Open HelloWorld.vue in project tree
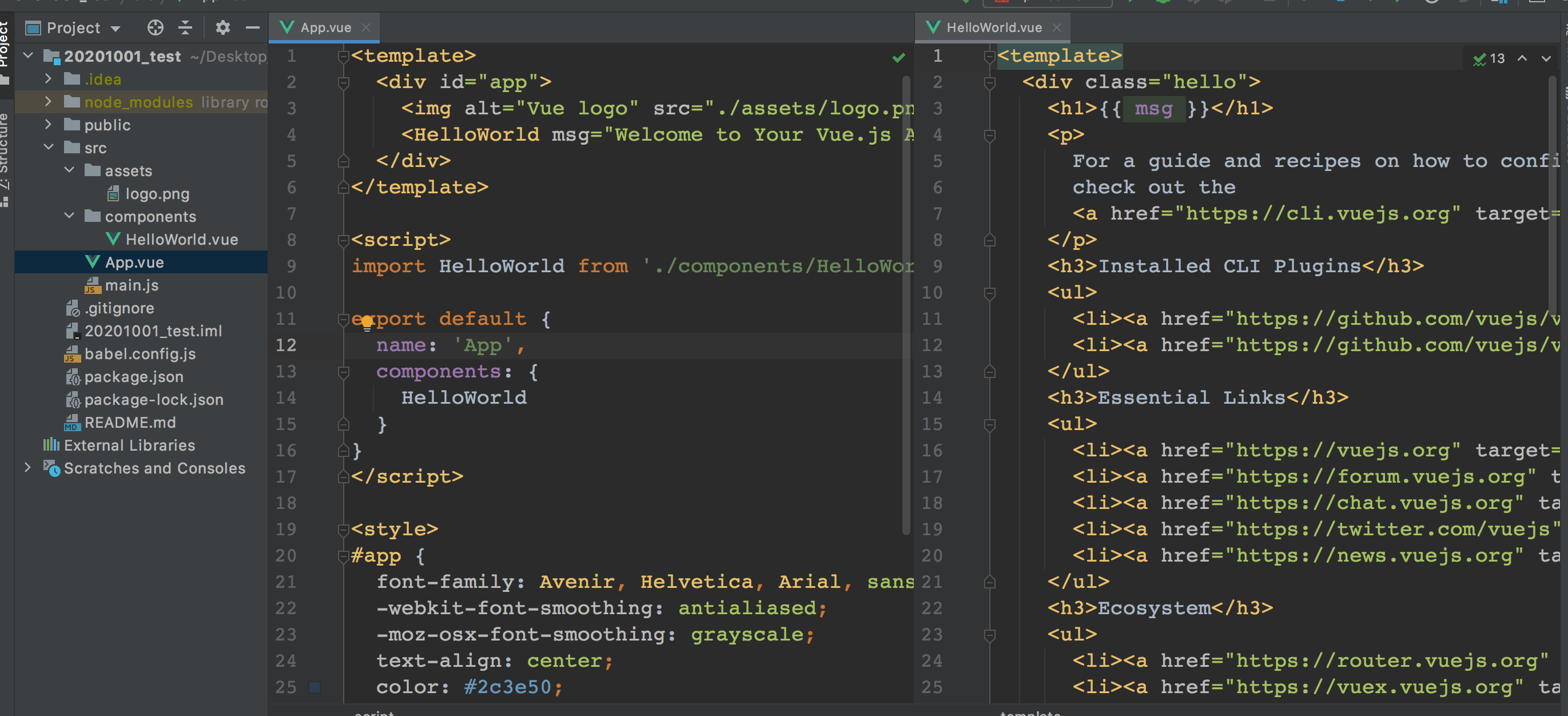This screenshot has height=716, width=1568. click(172, 239)
